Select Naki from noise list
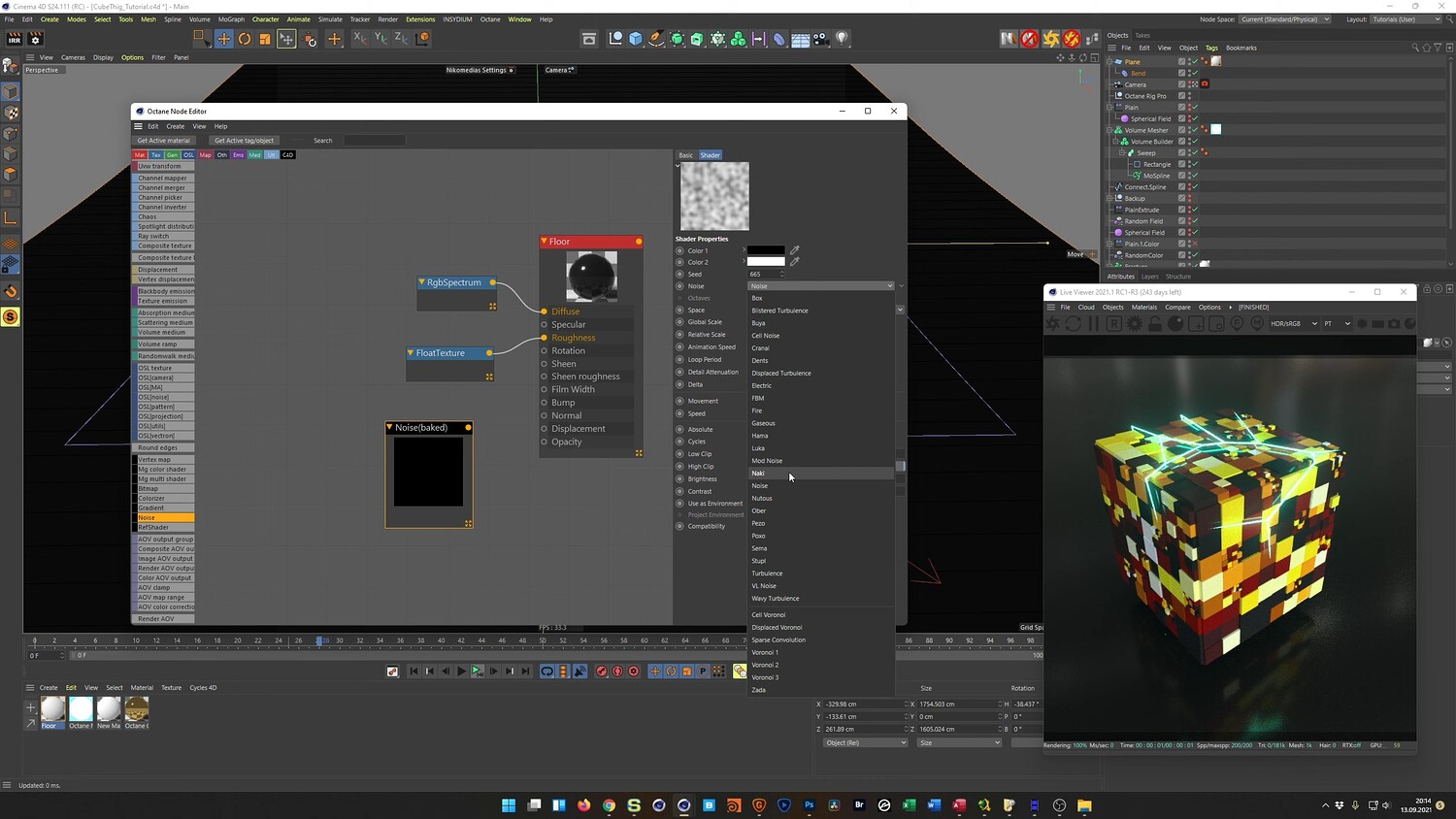Viewport: 1456px width, 819px height. coord(820,474)
